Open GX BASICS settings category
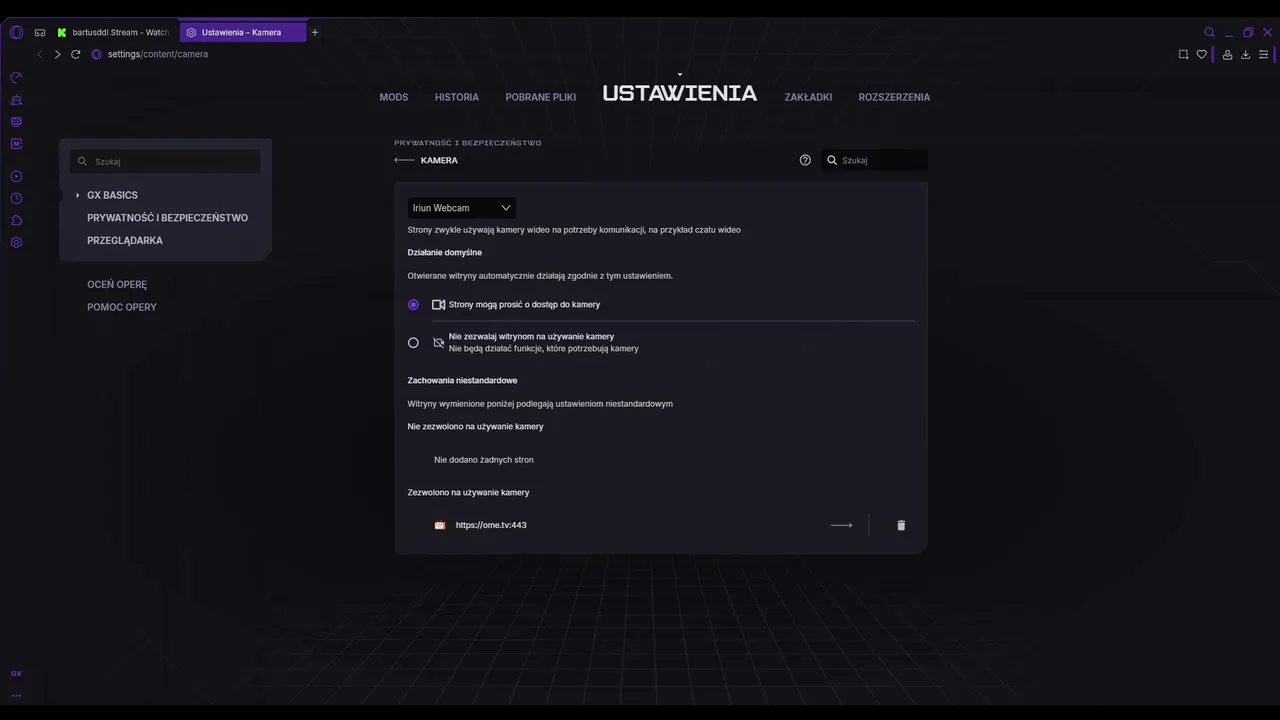This screenshot has width=1280, height=720. pos(112,195)
